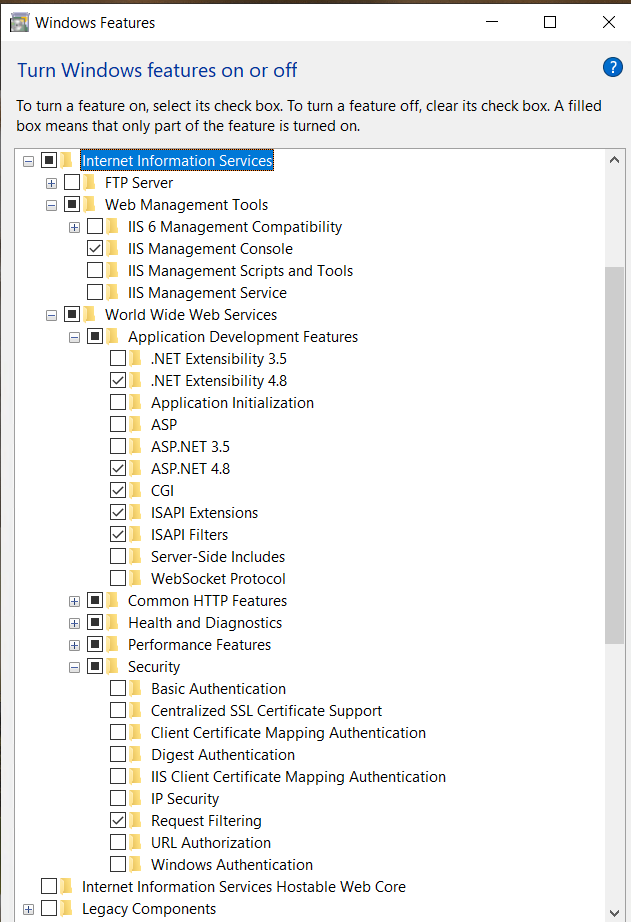Open the blue help question mark icon
This screenshot has height=922, width=631.
point(612,68)
